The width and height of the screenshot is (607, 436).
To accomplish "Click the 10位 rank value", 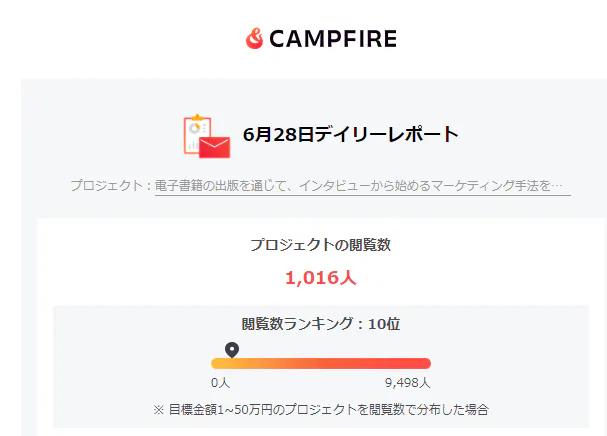I will 385,324.
